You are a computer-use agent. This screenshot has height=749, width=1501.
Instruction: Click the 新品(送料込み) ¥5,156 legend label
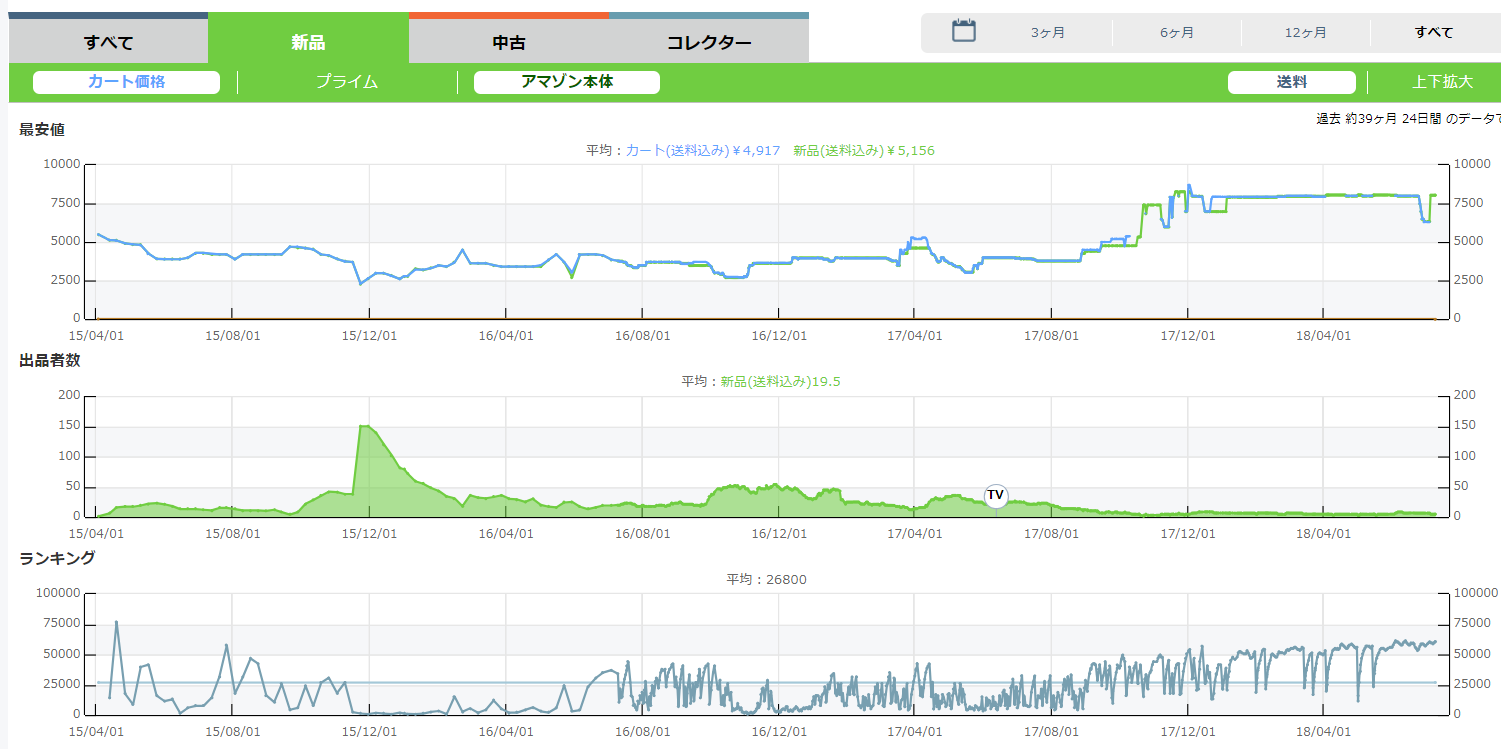[x=863, y=150]
